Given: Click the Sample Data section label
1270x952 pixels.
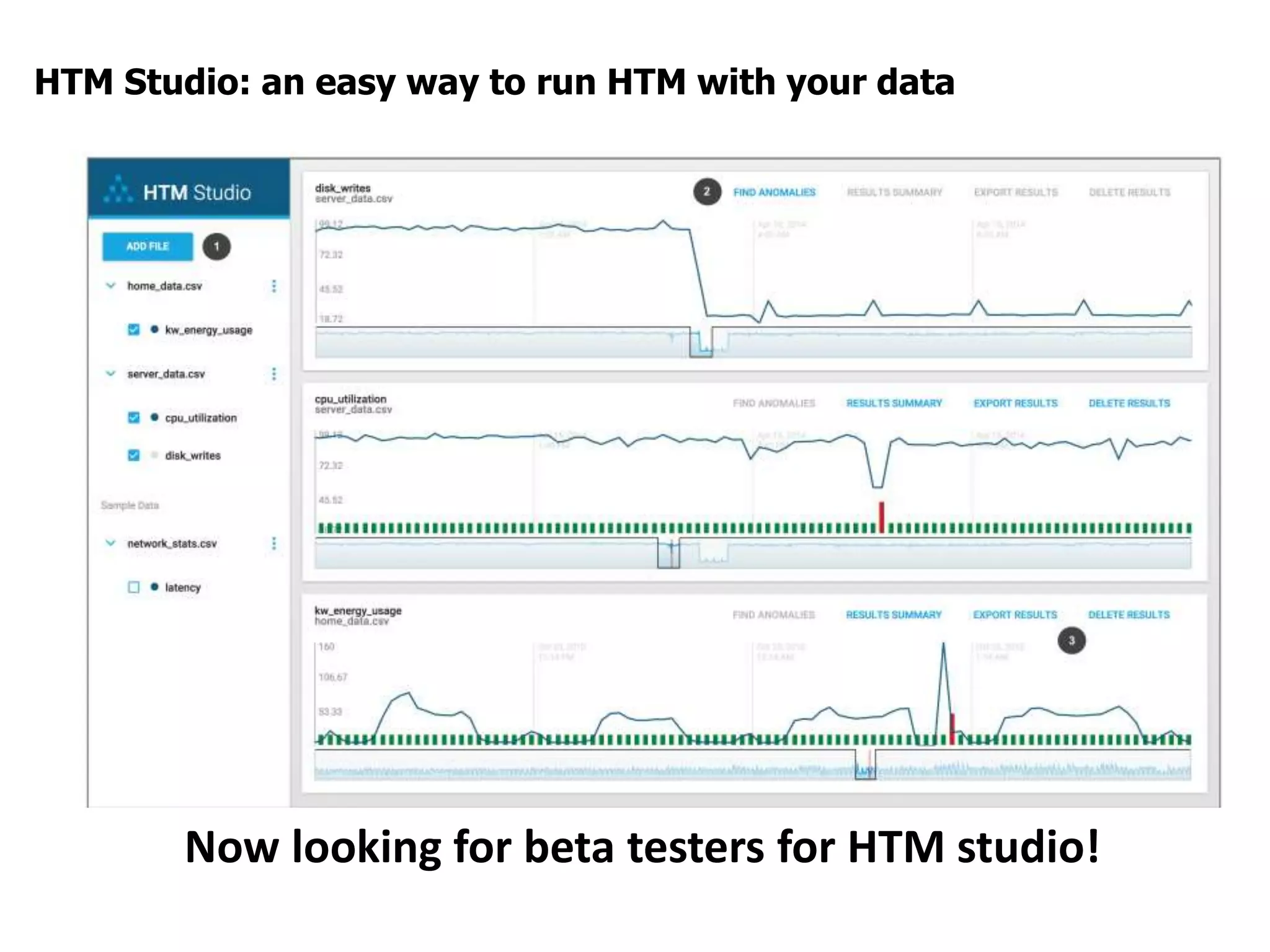Looking at the screenshot, I should click(130, 505).
